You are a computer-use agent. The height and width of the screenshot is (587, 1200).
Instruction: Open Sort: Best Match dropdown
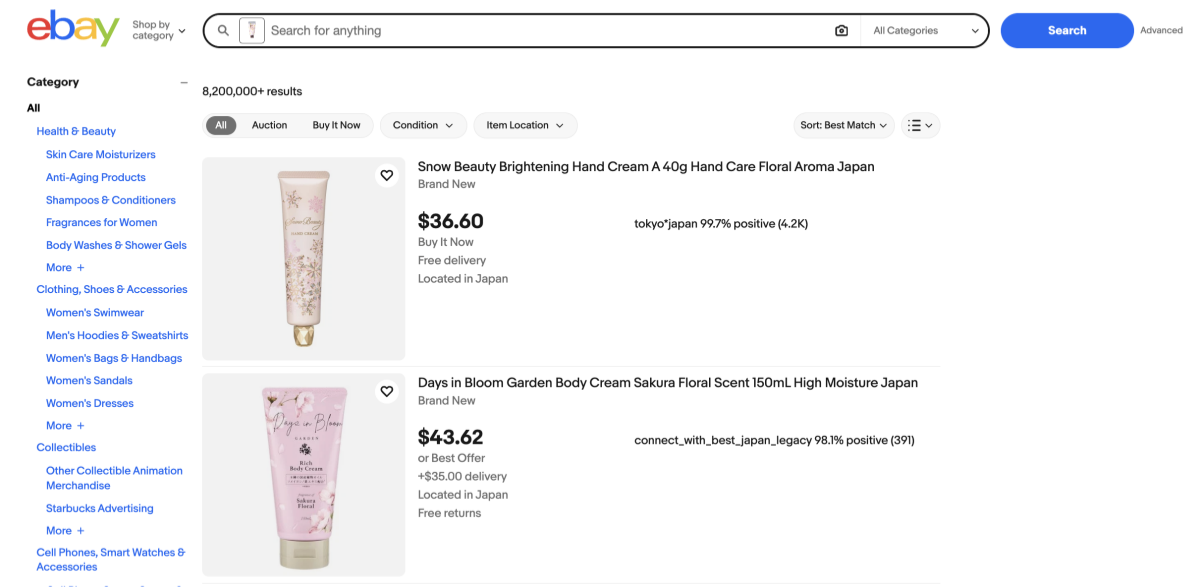[844, 126]
